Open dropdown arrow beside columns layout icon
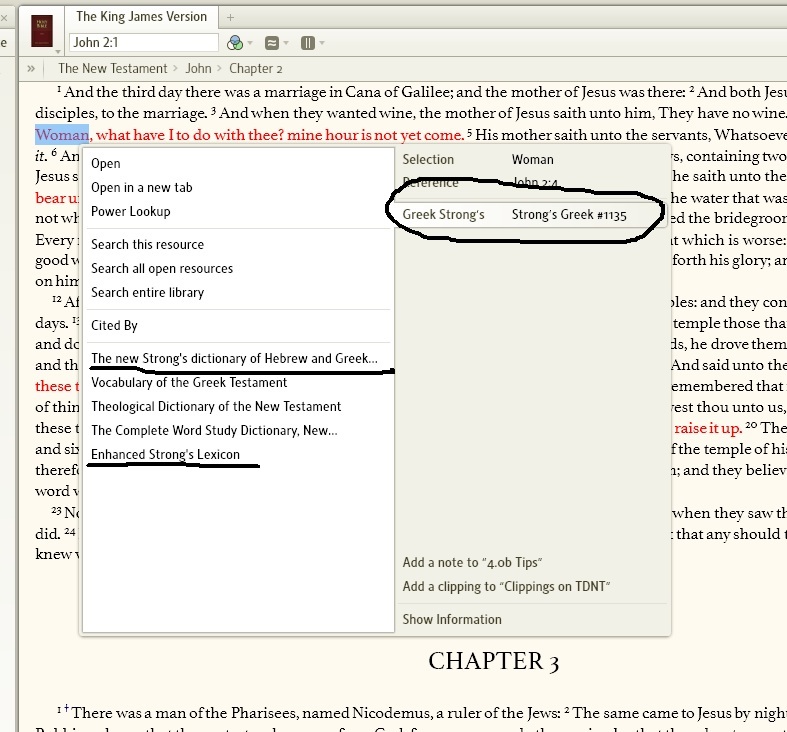The image size is (787, 732). (x=322, y=43)
